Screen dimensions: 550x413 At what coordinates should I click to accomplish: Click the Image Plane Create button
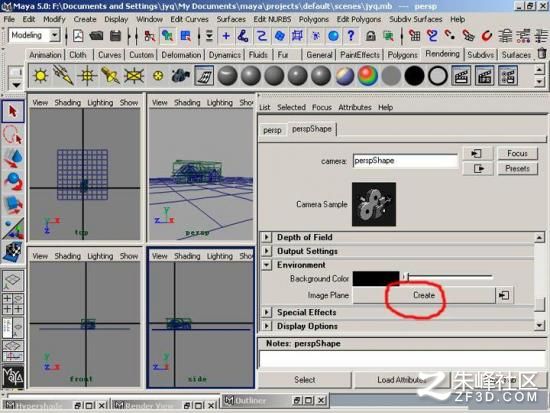tap(424, 295)
